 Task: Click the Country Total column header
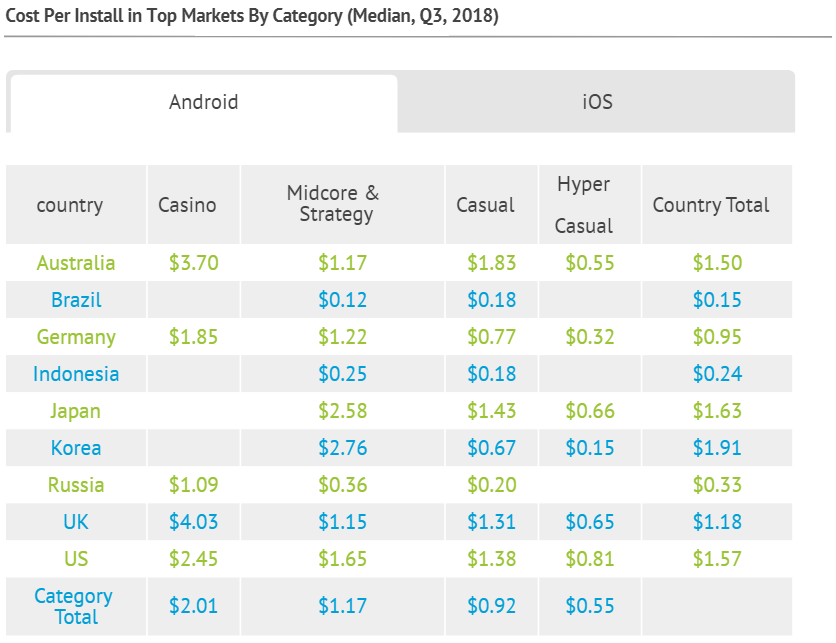pos(711,205)
